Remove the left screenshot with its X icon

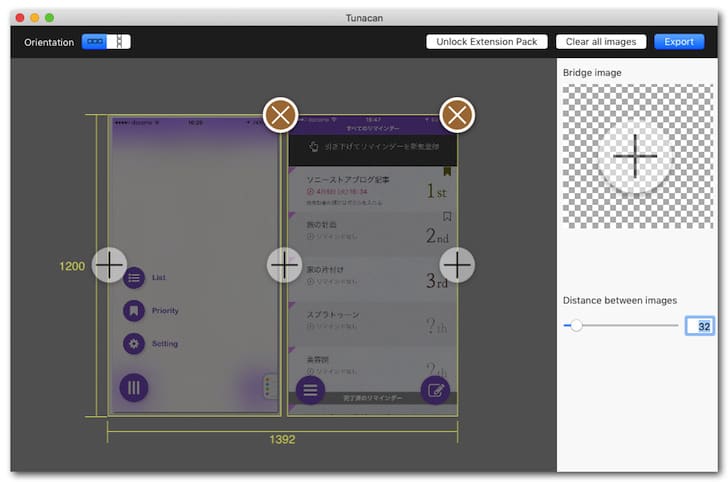[280, 115]
